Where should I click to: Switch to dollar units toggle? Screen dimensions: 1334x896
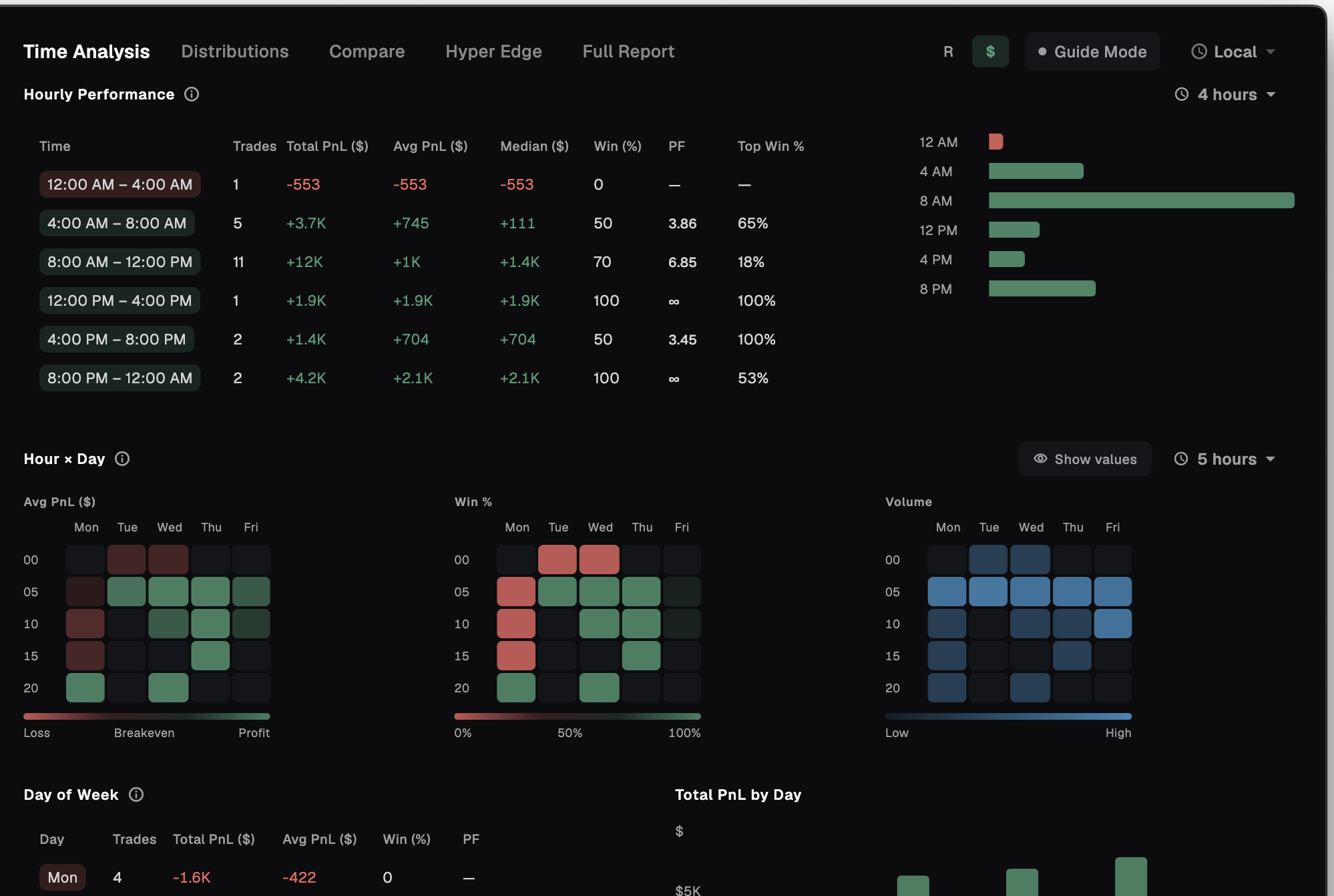990,51
